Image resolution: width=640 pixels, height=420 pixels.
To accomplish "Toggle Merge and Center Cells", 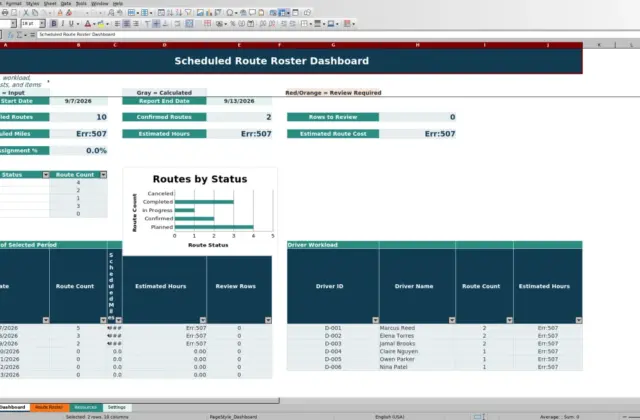I will point(189,24).
